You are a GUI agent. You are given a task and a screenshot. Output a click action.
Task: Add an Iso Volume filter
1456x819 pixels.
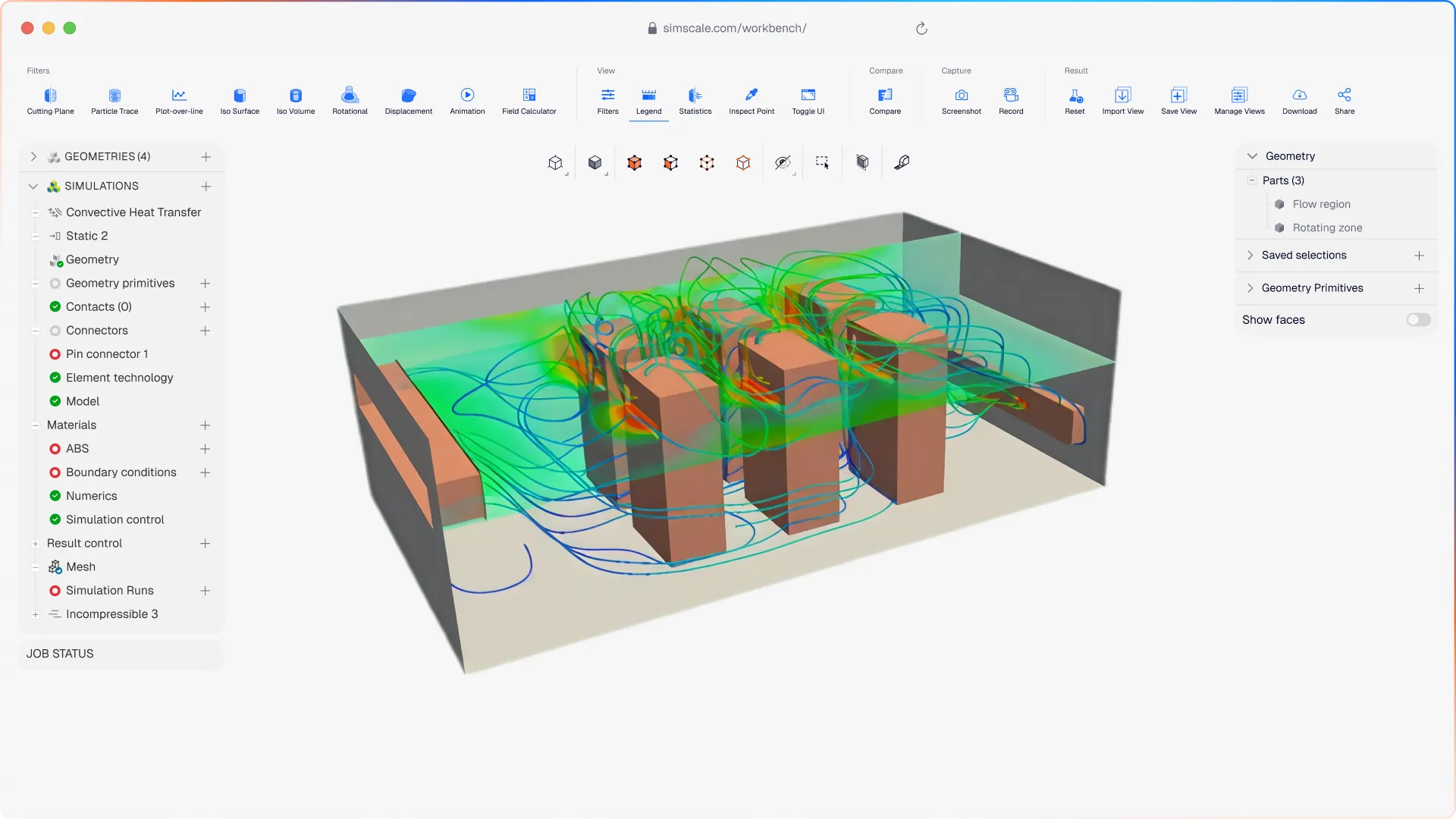[x=296, y=101]
